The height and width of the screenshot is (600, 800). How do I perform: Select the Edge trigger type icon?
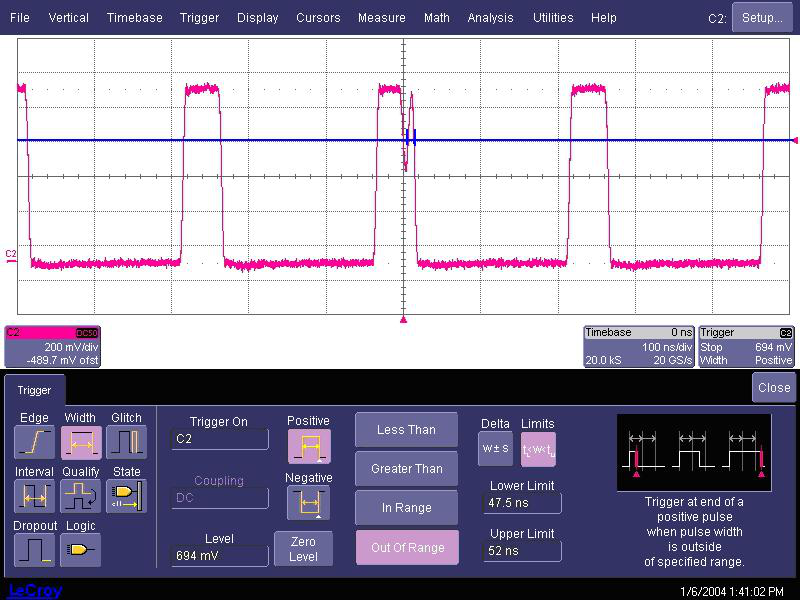point(34,442)
